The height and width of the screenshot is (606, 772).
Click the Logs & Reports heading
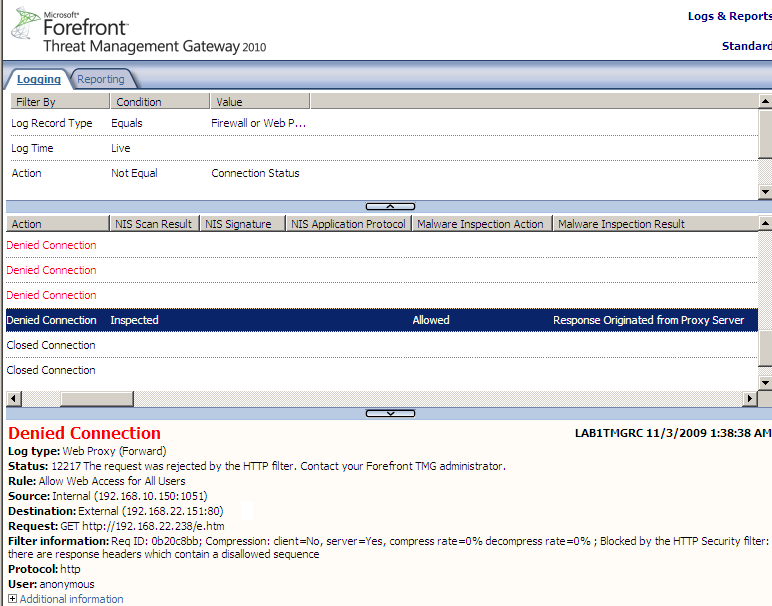point(730,16)
